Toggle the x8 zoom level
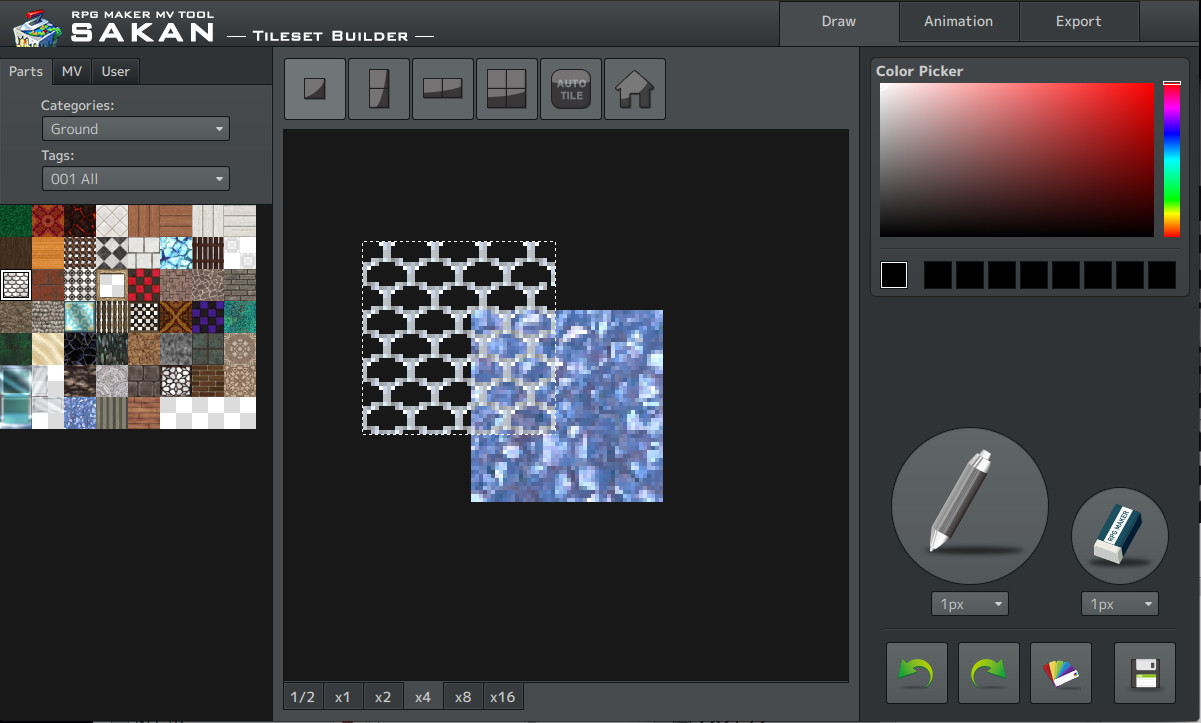The height and width of the screenshot is (723, 1201). 462,696
